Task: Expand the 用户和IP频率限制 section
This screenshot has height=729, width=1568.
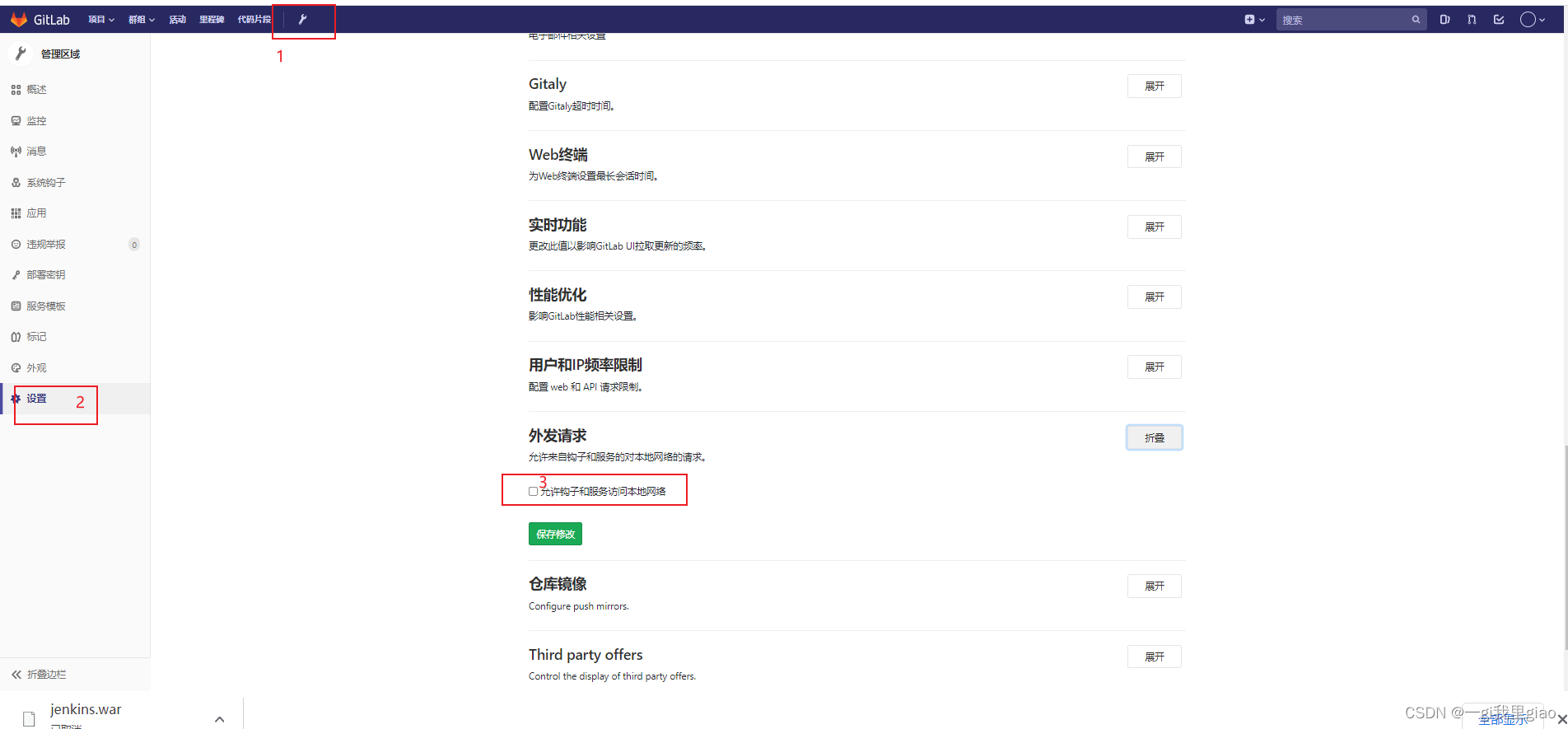Action: coord(1155,367)
